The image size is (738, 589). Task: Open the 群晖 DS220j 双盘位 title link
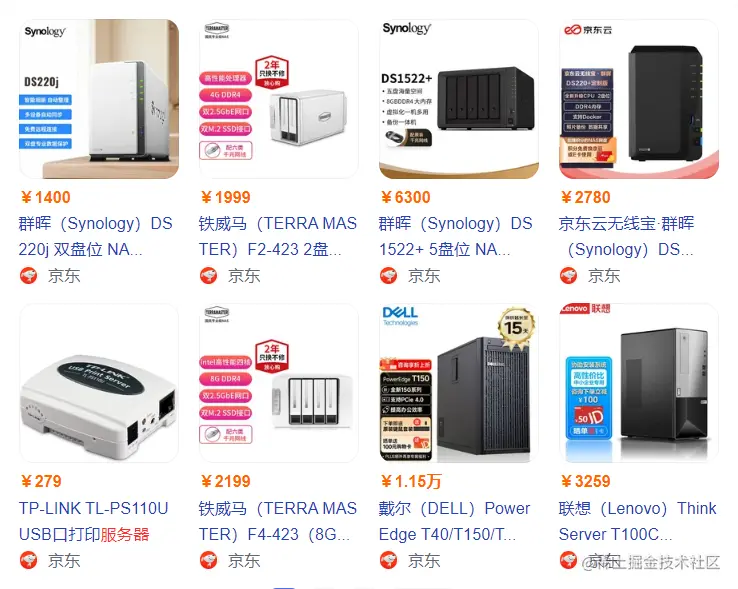(96, 236)
